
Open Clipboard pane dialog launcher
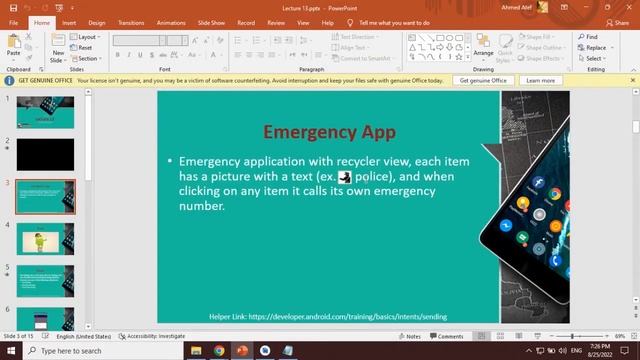click(41, 69)
